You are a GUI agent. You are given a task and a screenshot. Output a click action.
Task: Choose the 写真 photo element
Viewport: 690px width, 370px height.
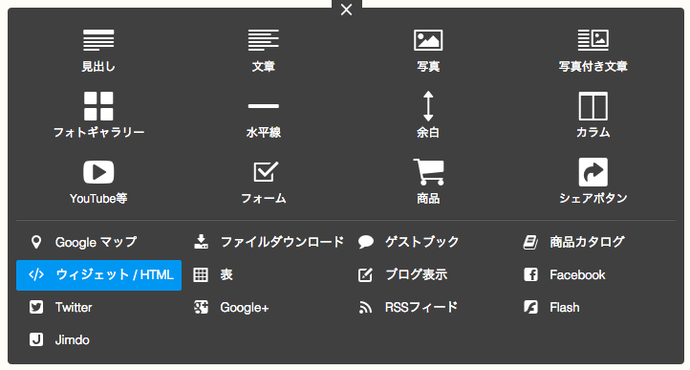click(428, 51)
